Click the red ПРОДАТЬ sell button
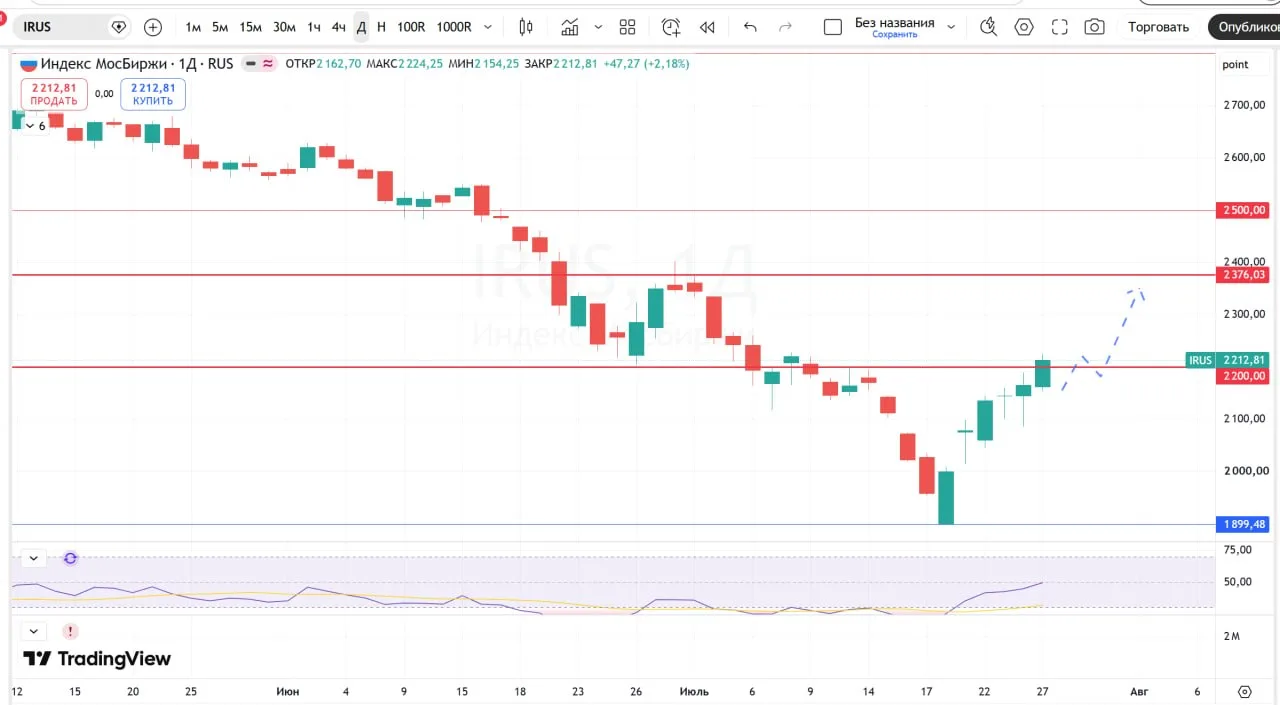The image size is (1280, 705). [x=54, y=94]
